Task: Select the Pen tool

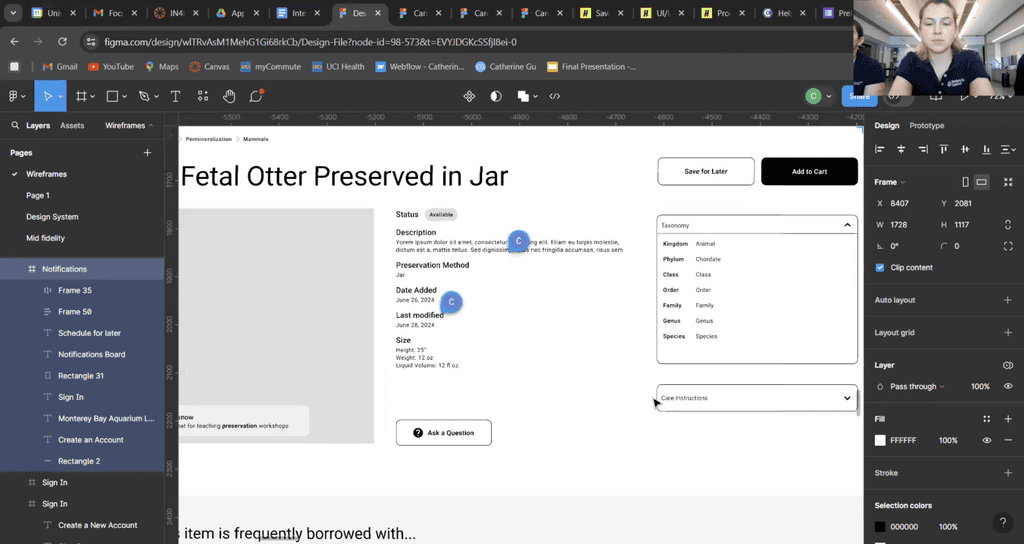Action: 144,97
